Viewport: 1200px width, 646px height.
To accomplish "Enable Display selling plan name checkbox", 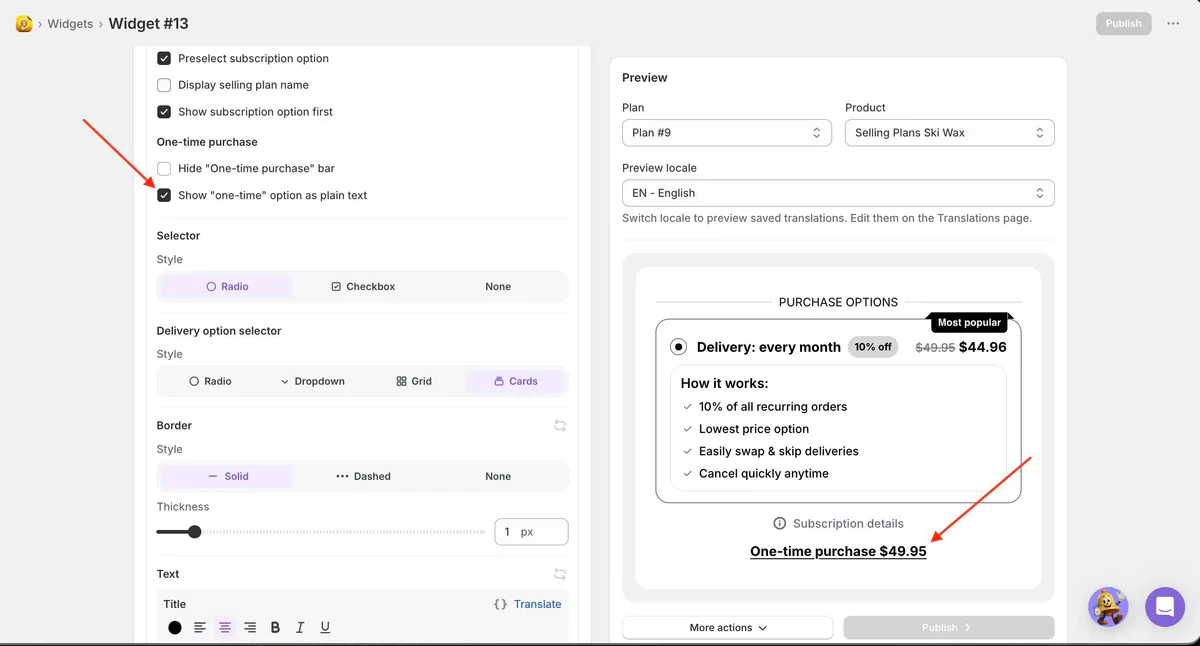I will pyautogui.click(x=164, y=85).
